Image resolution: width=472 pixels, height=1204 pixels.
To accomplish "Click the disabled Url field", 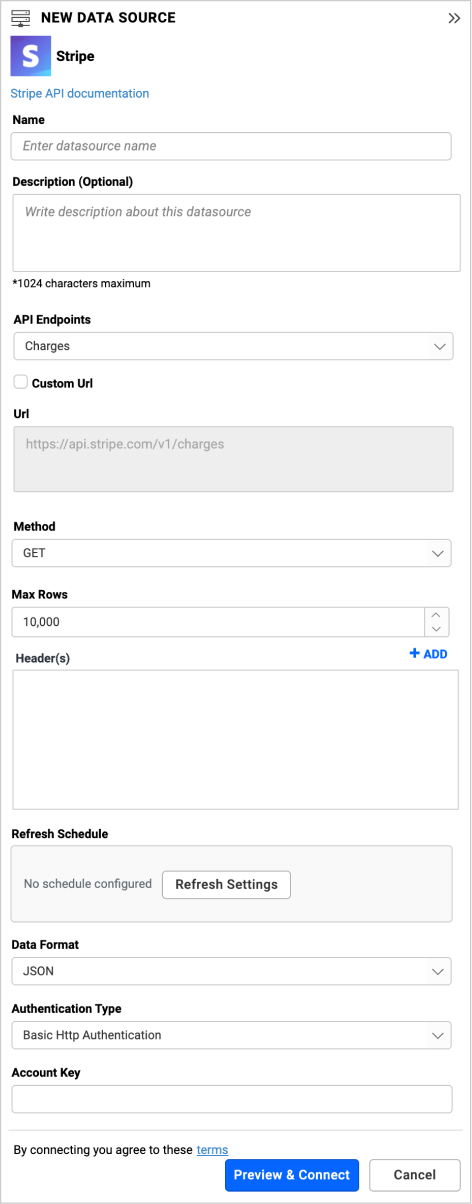I will (233, 459).
